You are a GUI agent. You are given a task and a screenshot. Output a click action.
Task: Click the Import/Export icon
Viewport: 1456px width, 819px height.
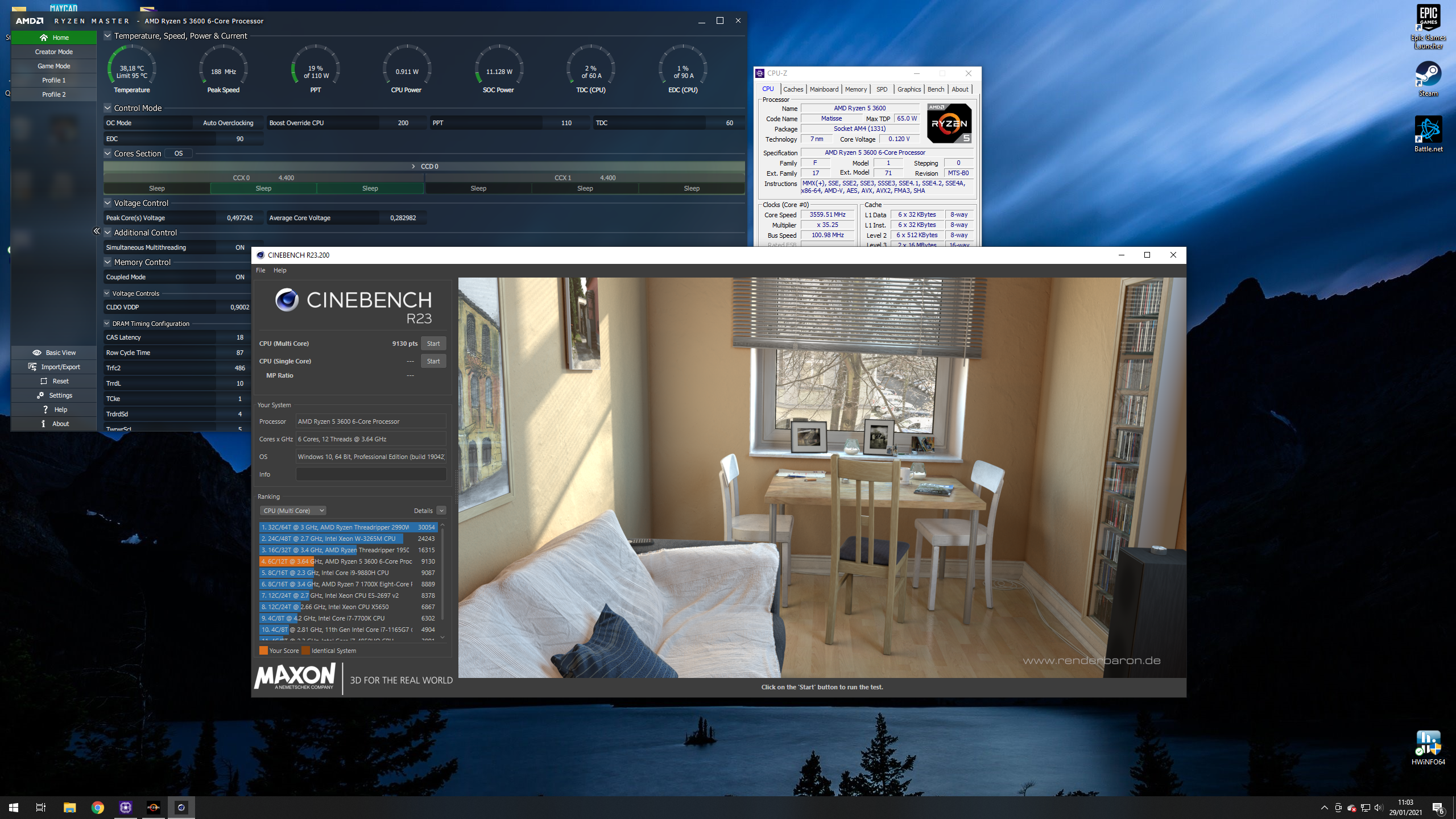click(x=32, y=367)
